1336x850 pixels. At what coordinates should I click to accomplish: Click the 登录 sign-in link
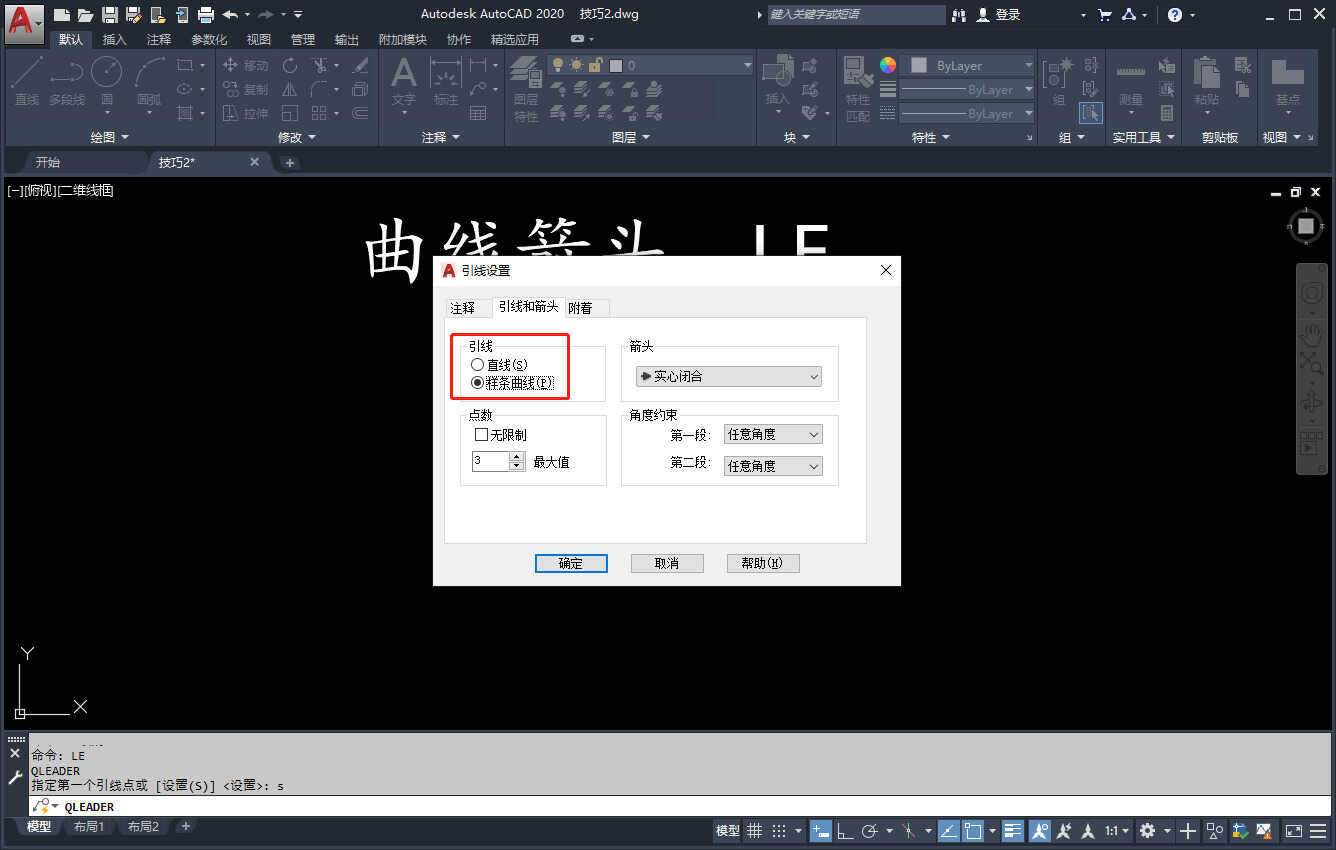(x=1008, y=14)
